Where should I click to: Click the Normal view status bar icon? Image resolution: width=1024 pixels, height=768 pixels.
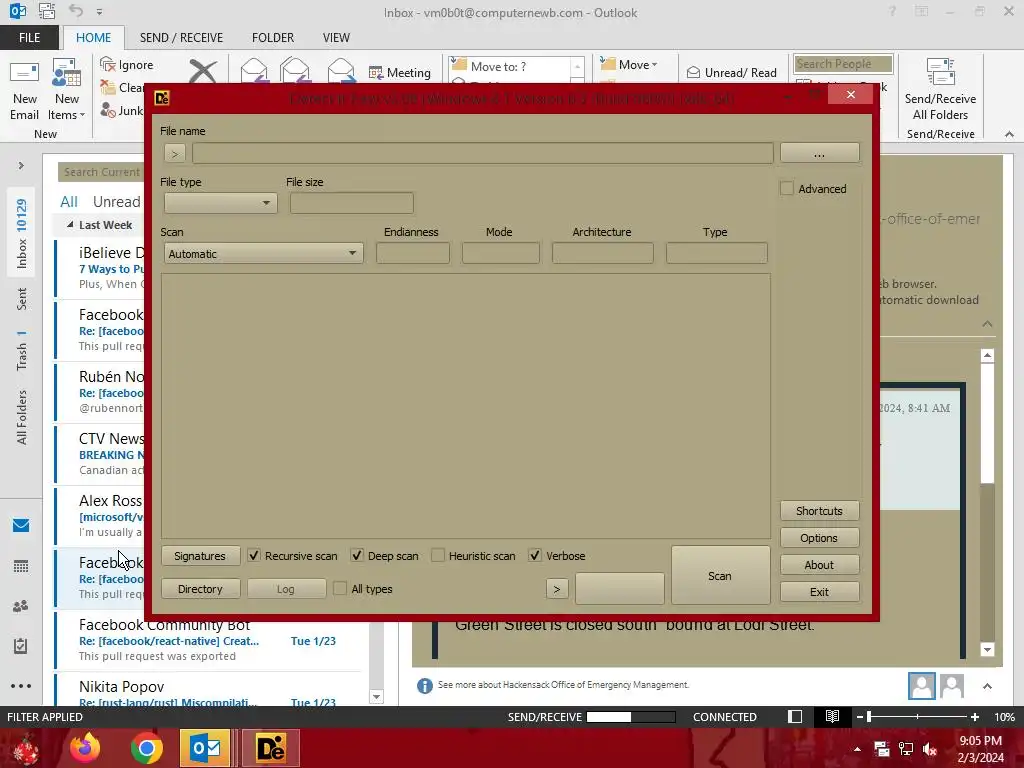[x=795, y=716]
